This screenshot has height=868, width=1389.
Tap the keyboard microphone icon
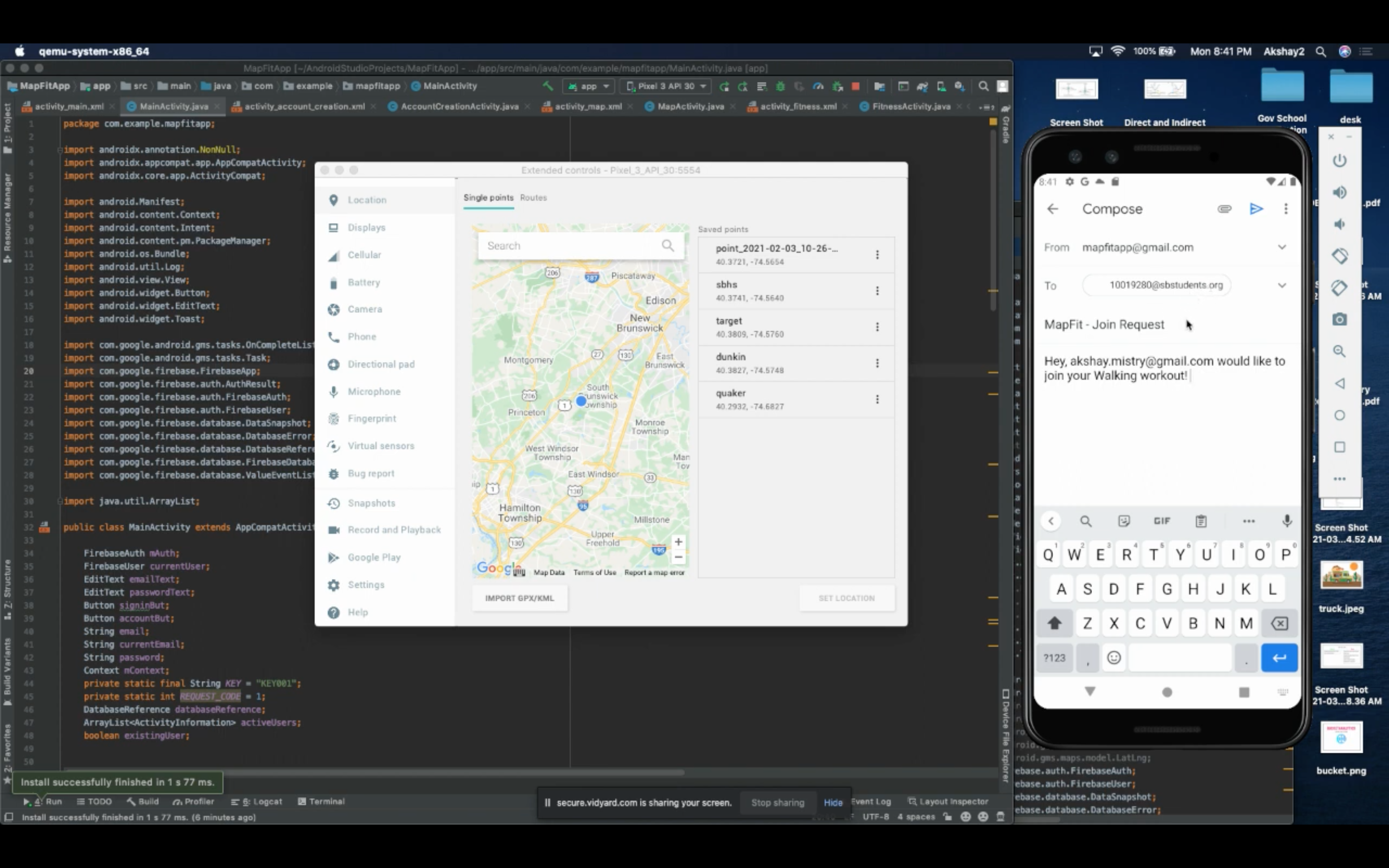(x=1287, y=521)
